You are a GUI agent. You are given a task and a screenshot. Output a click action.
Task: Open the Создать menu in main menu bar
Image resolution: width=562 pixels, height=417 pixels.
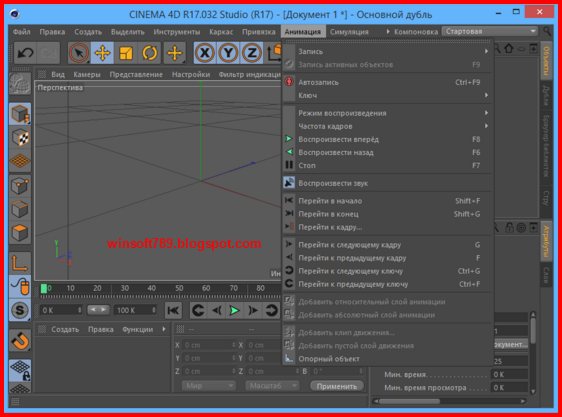coord(88,32)
